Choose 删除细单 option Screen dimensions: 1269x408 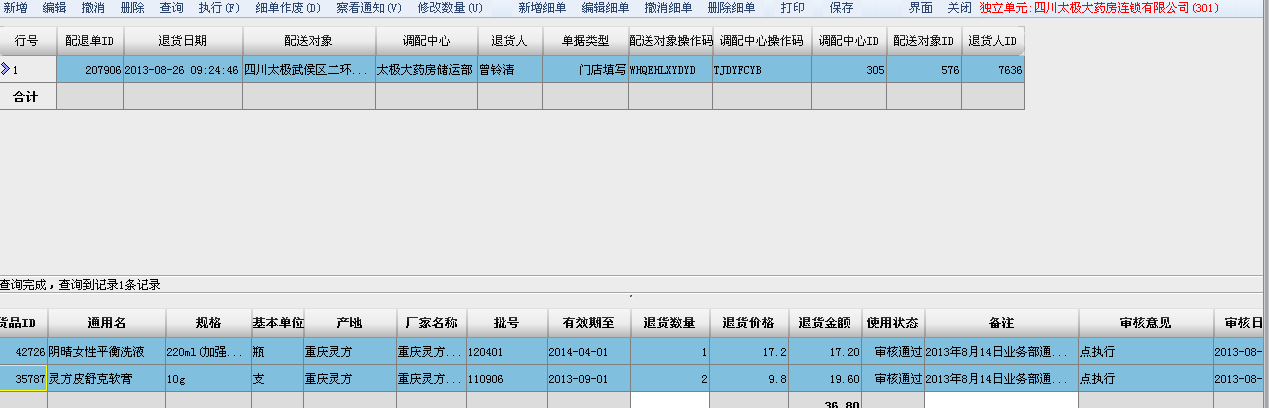click(x=731, y=8)
